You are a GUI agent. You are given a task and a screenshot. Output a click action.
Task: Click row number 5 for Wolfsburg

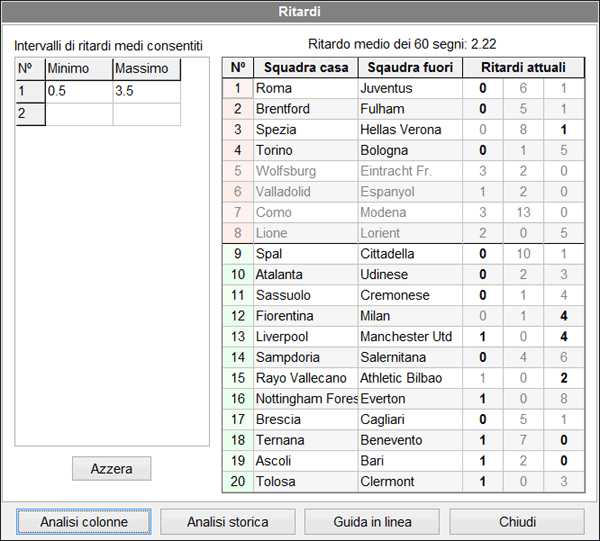point(238,171)
